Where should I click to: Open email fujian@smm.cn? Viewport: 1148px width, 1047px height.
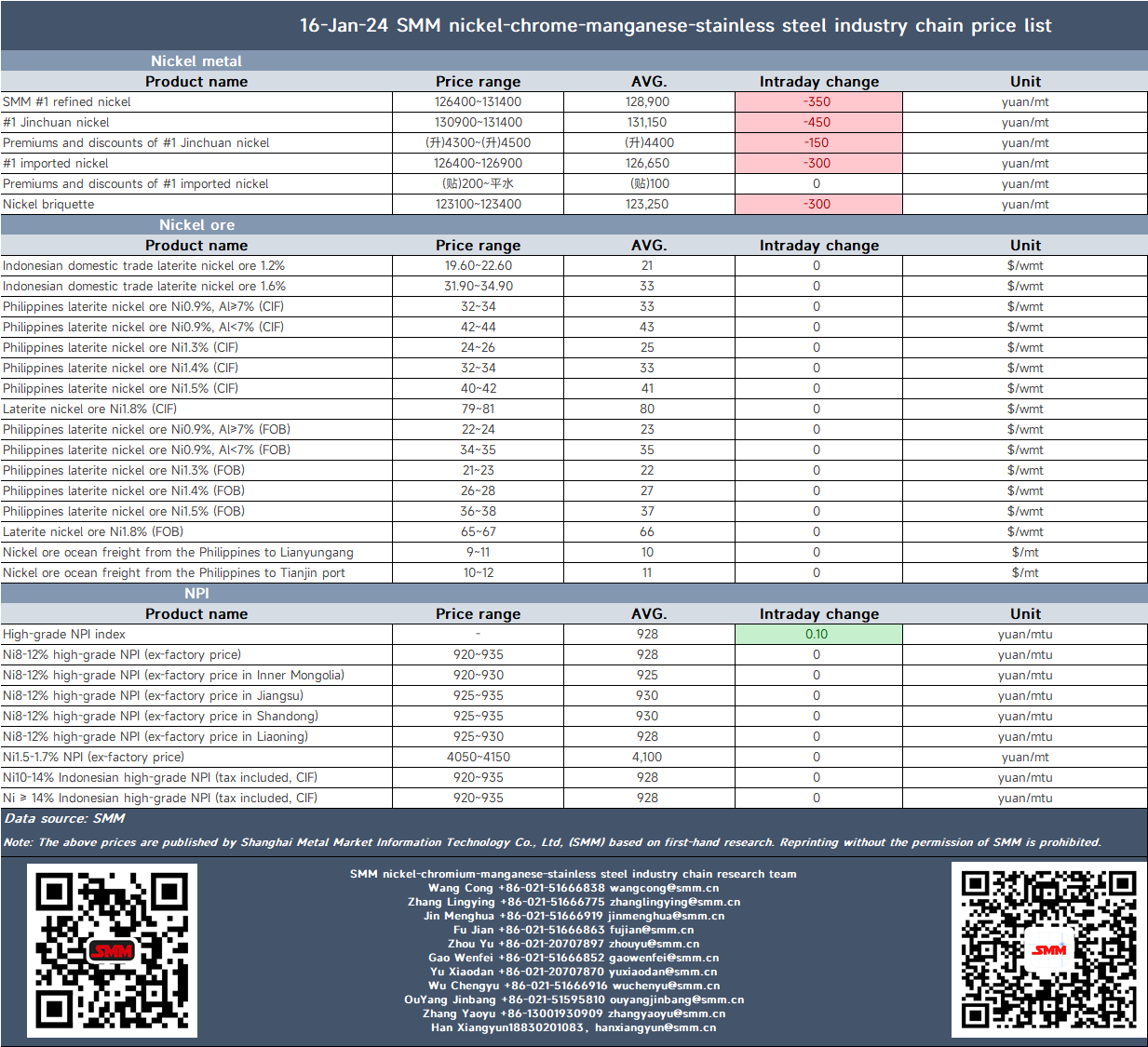click(652, 930)
